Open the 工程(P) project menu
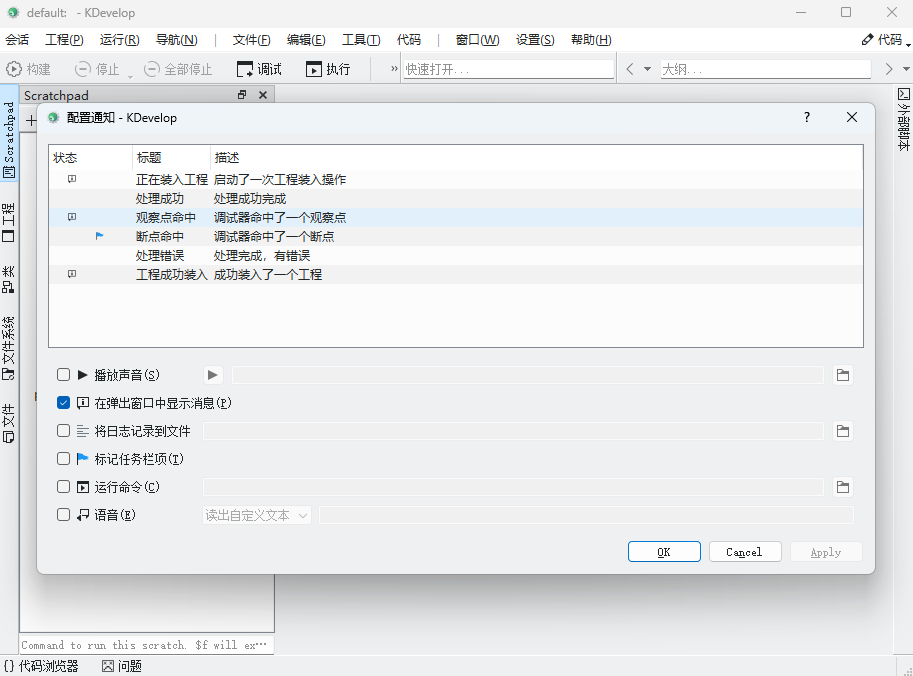This screenshot has height=676, width=913. coord(64,40)
